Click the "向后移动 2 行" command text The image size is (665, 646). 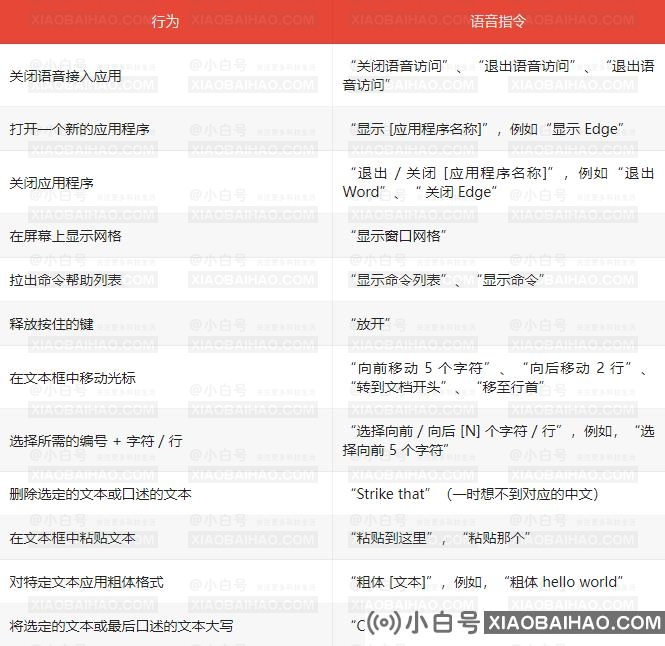577,368
